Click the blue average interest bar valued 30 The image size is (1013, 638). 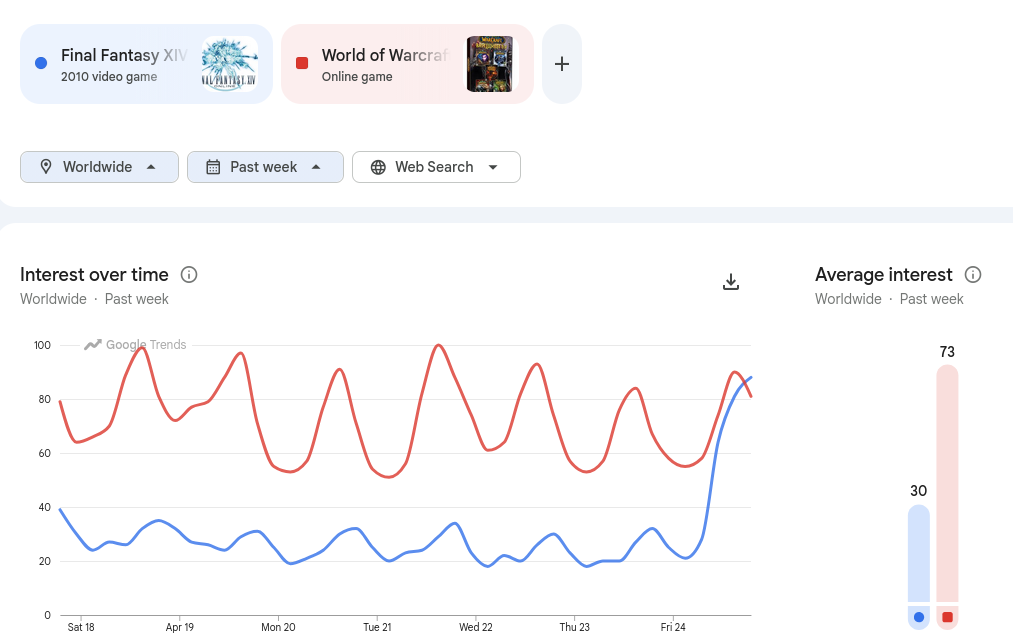(x=919, y=553)
